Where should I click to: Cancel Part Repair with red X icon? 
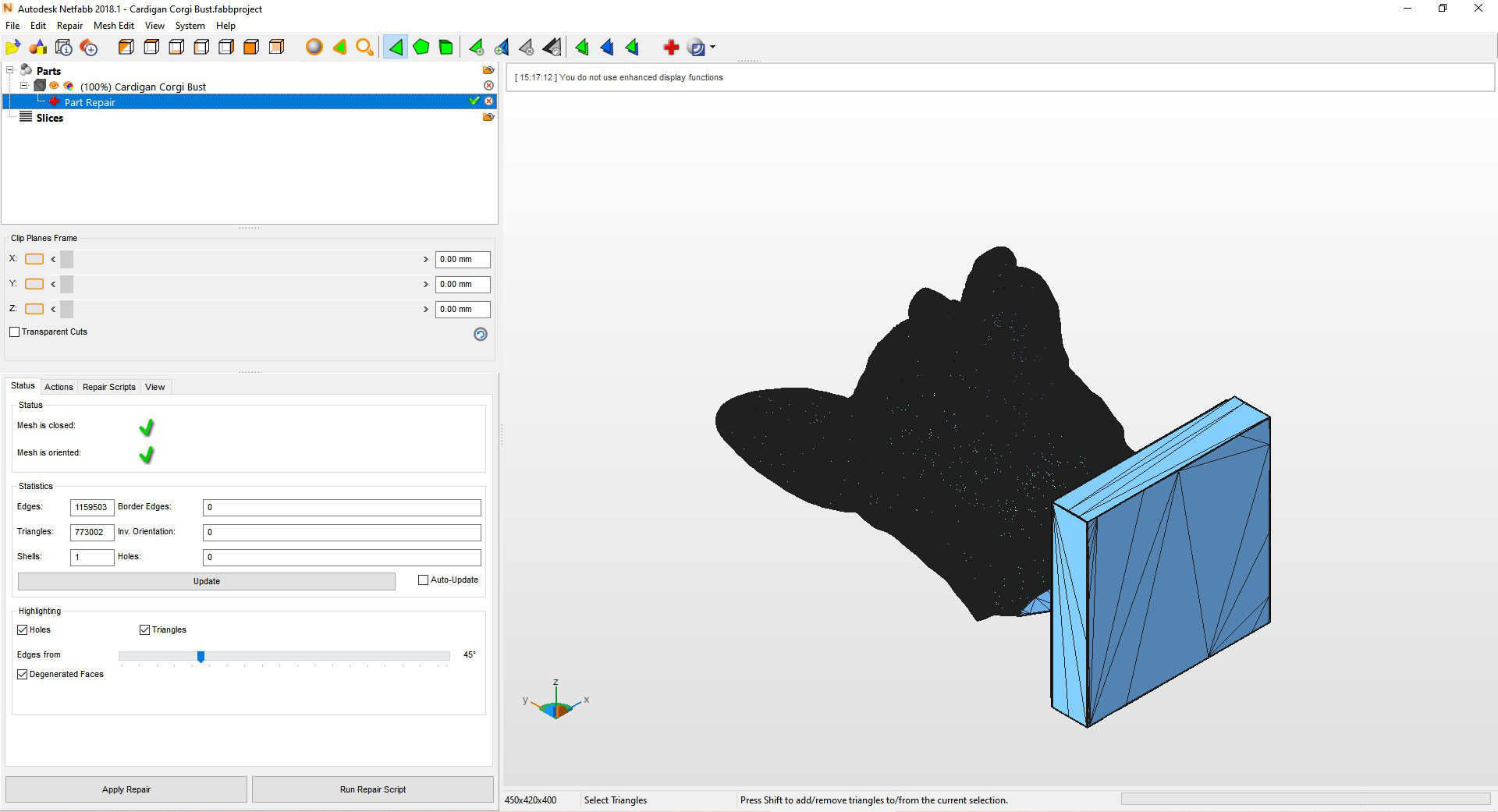[488, 101]
